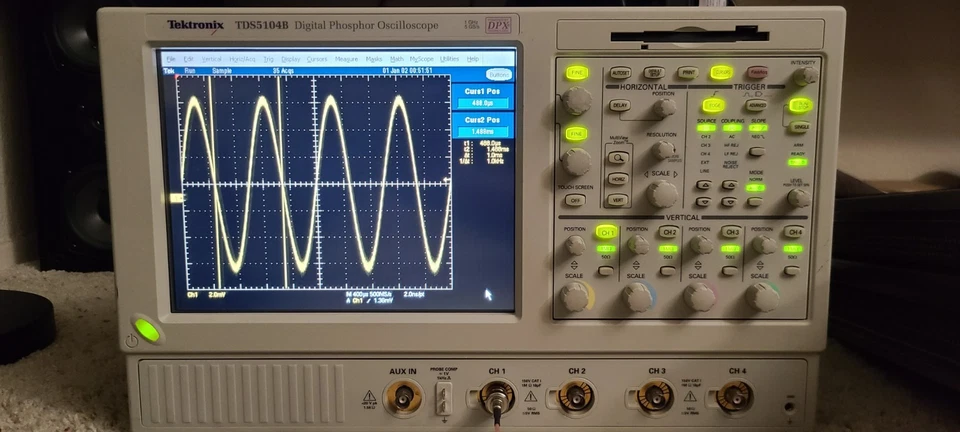Open the Edit menu

tap(189, 59)
